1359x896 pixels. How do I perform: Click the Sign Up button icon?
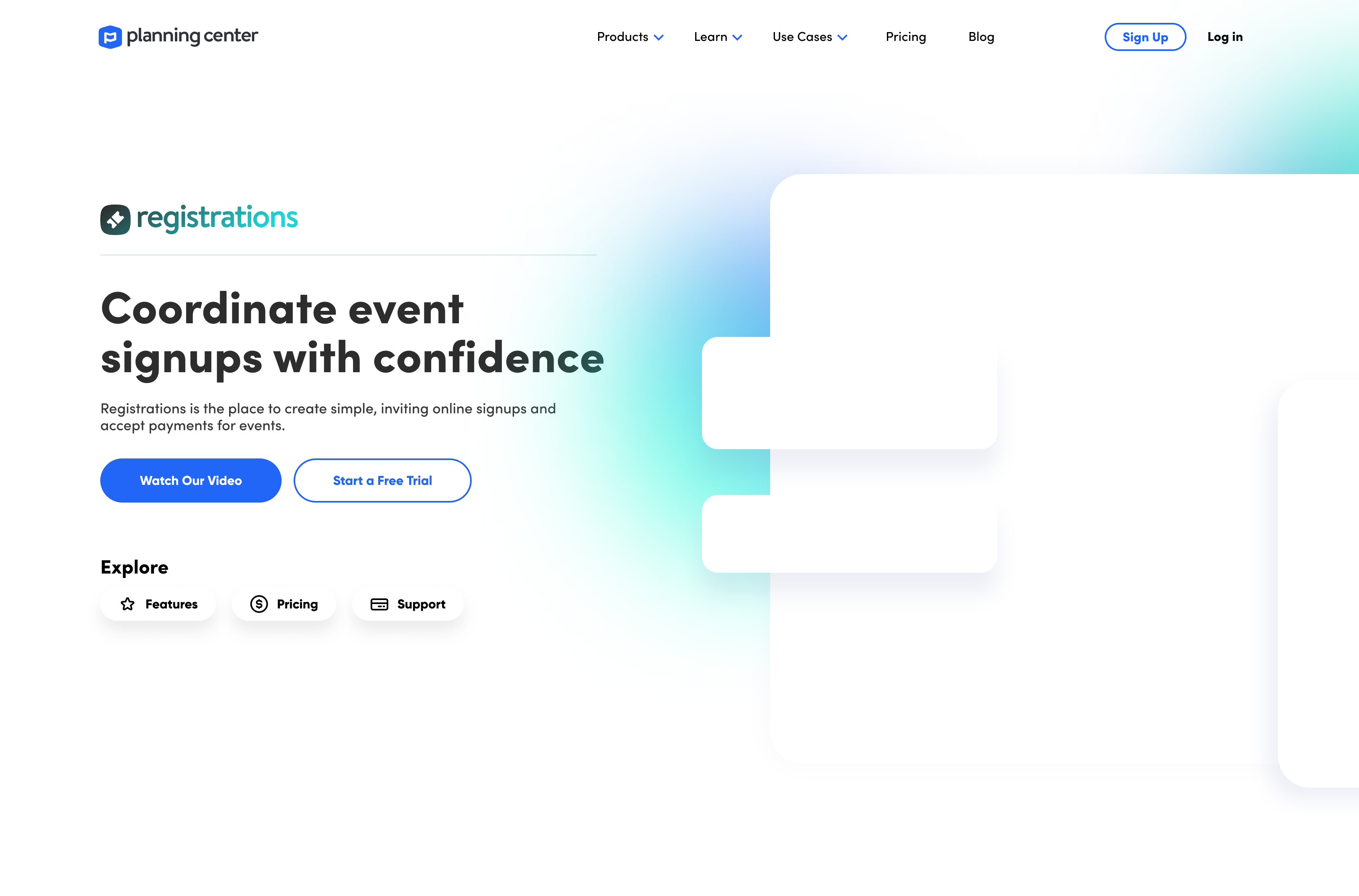1144,37
